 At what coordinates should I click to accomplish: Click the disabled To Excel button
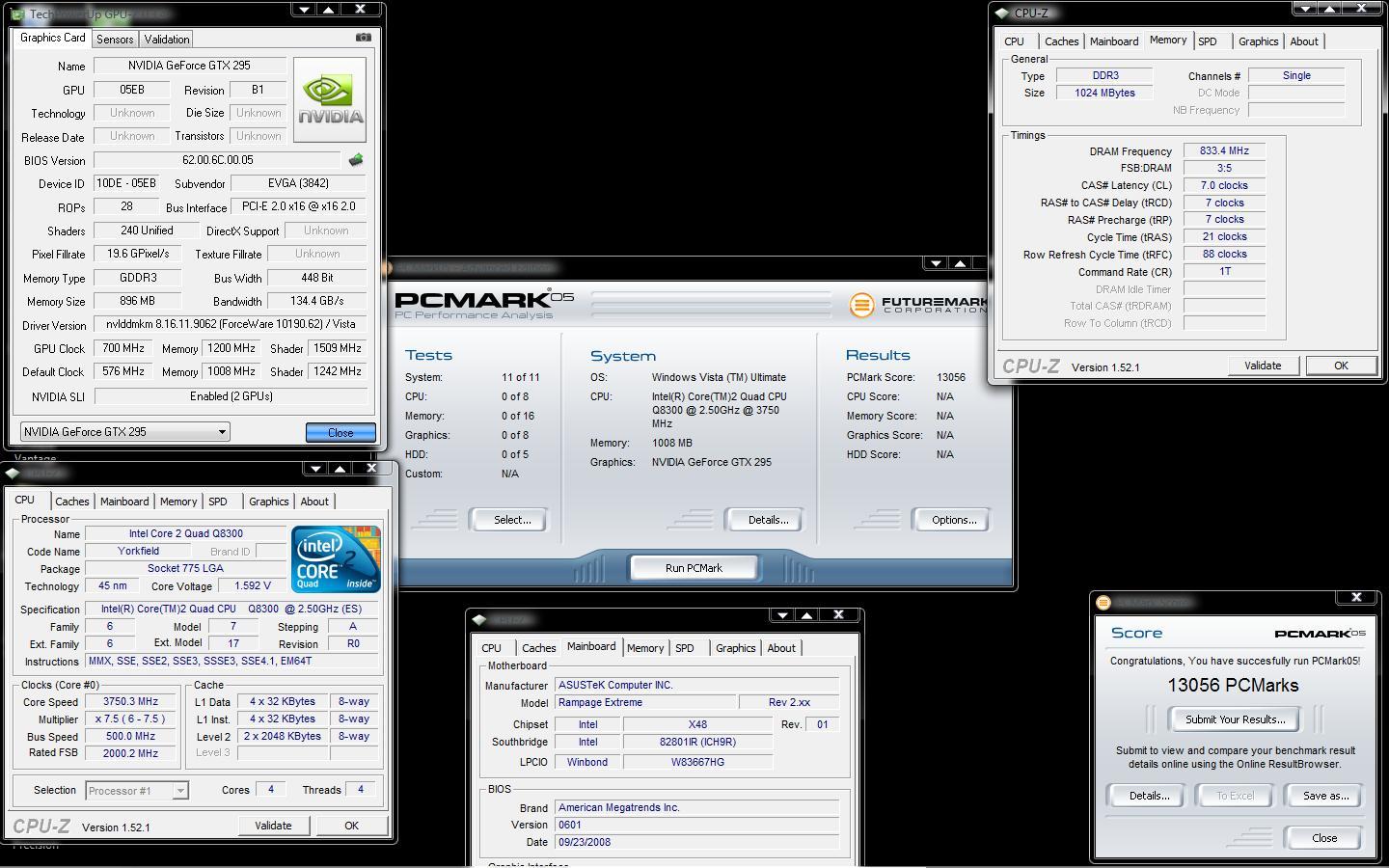pos(1235,796)
